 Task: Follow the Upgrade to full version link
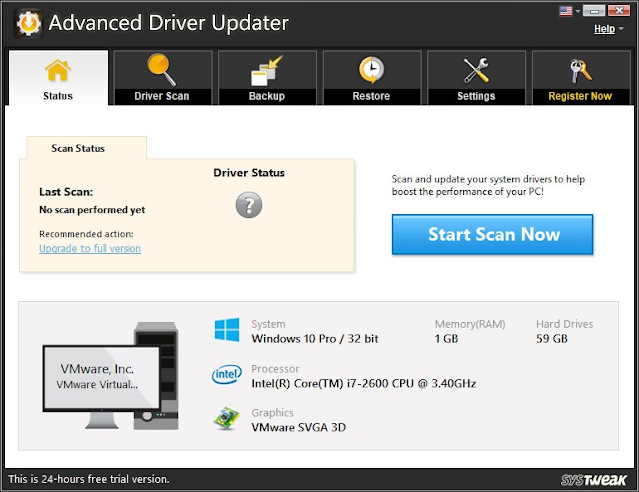tap(90, 248)
